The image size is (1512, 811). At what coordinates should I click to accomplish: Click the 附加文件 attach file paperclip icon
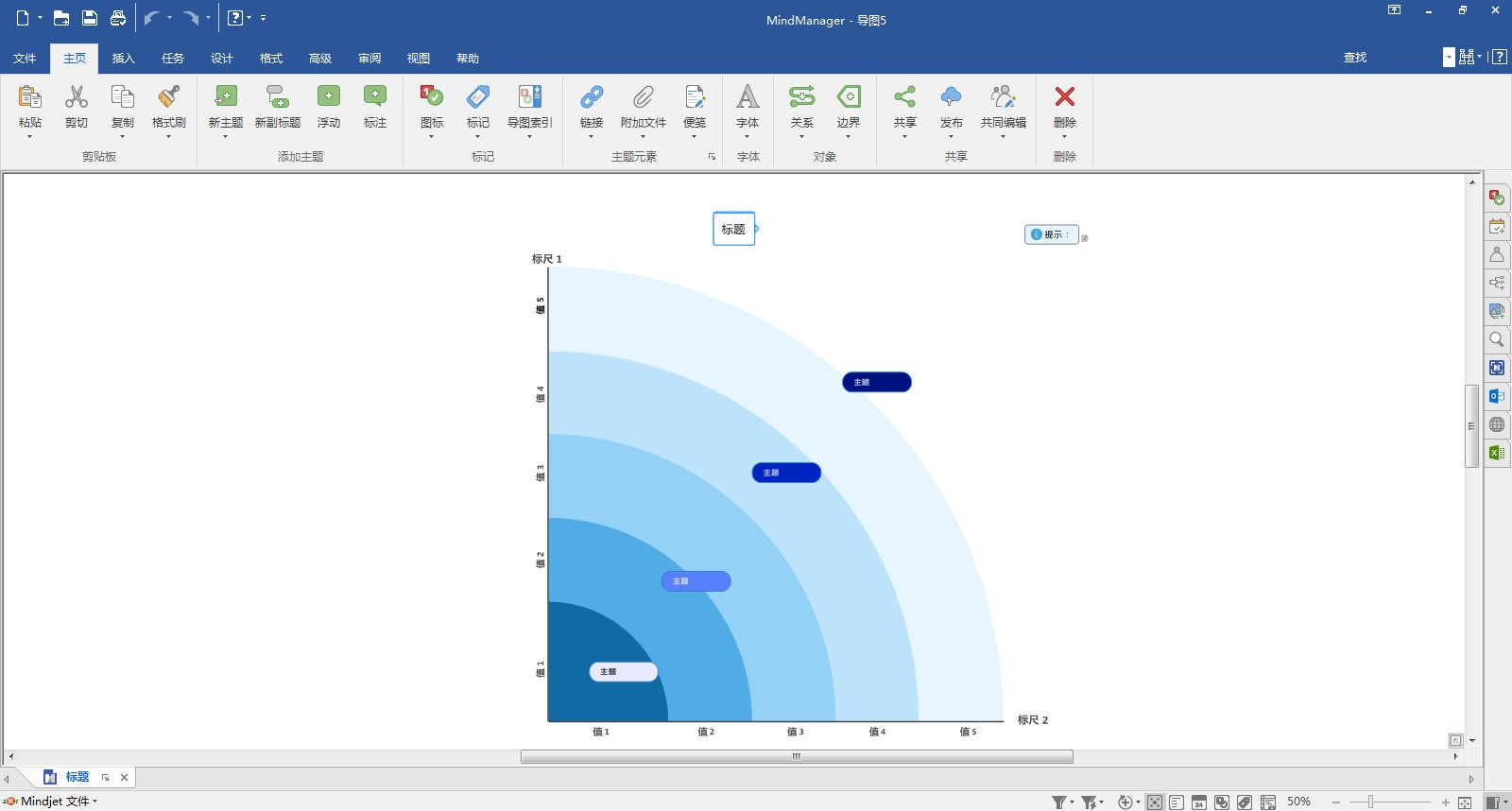coord(643,97)
